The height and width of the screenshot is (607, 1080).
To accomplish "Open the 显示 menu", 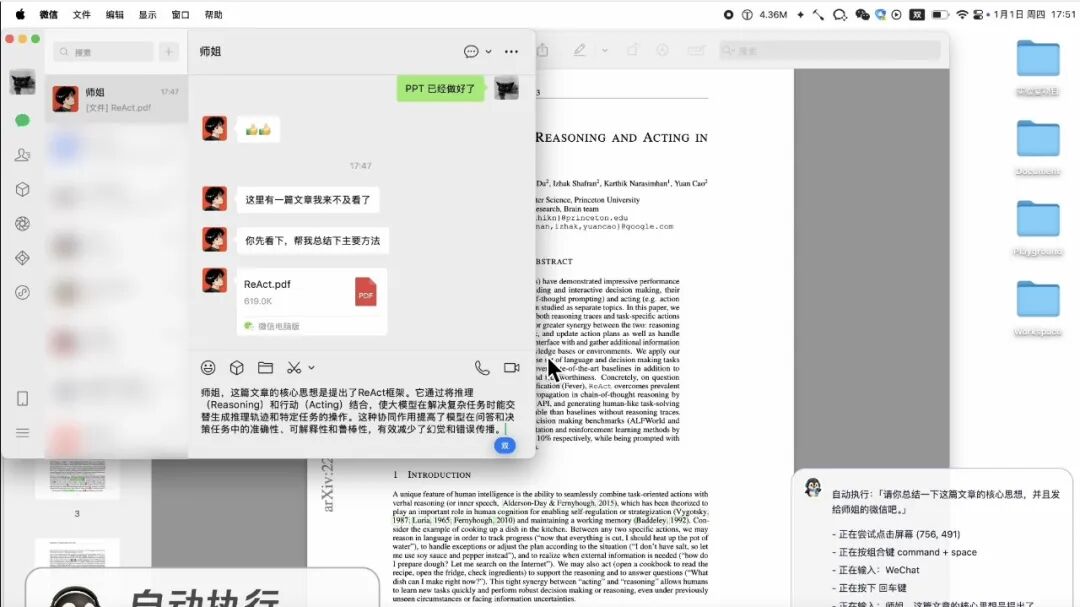I will point(147,14).
